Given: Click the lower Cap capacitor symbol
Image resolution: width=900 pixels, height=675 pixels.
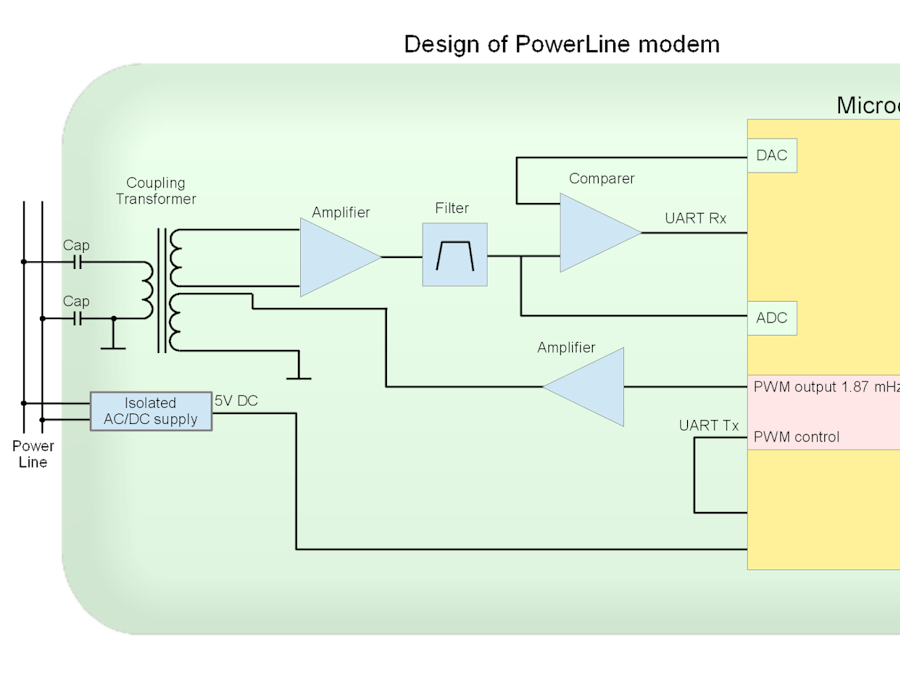Looking at the screenshot, I should (75, 316).
